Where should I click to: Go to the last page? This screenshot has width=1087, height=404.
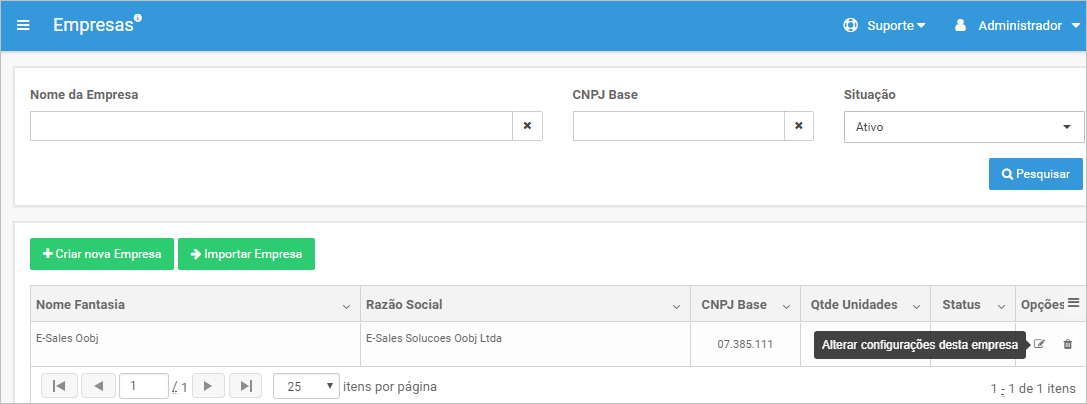click(245, 386)
